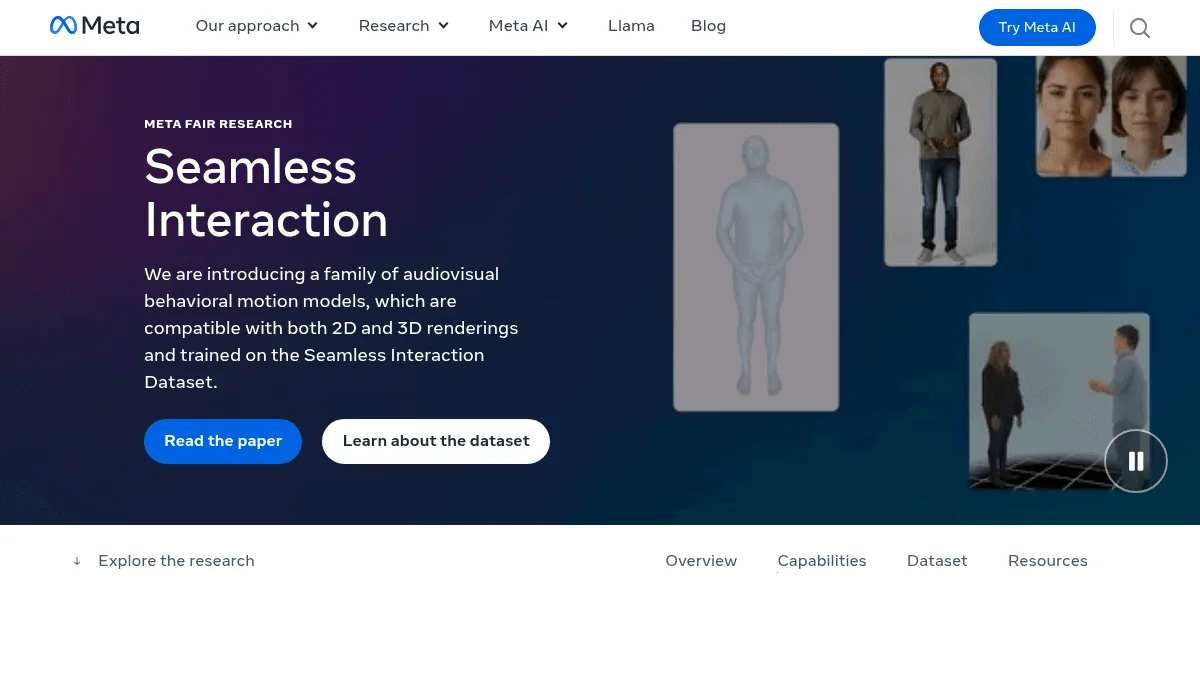Click Read the paper
Viewport: 1200px width, 675px height.
pos(223,441)
